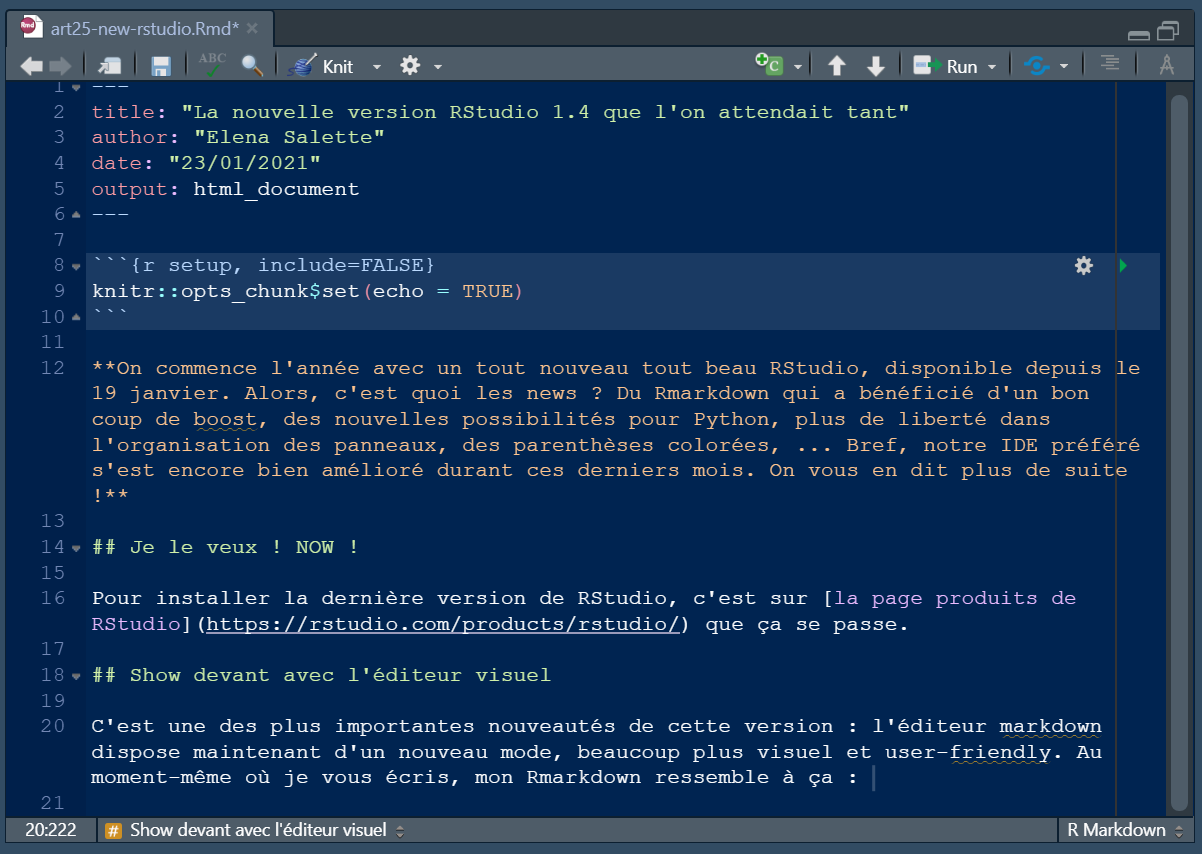Click the knitr::opts_chunk$set code line
The height and width of the screenshot is (854, 1202).
tap(308, 291)
